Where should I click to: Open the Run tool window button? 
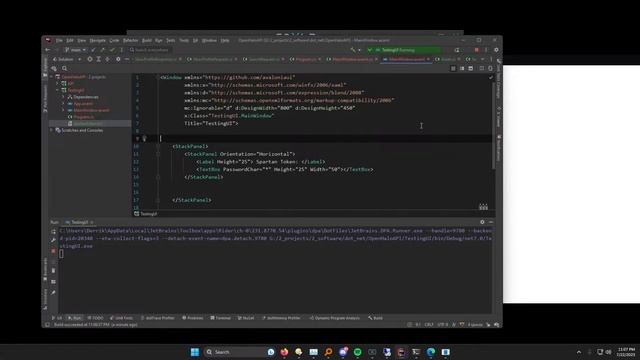74,318
